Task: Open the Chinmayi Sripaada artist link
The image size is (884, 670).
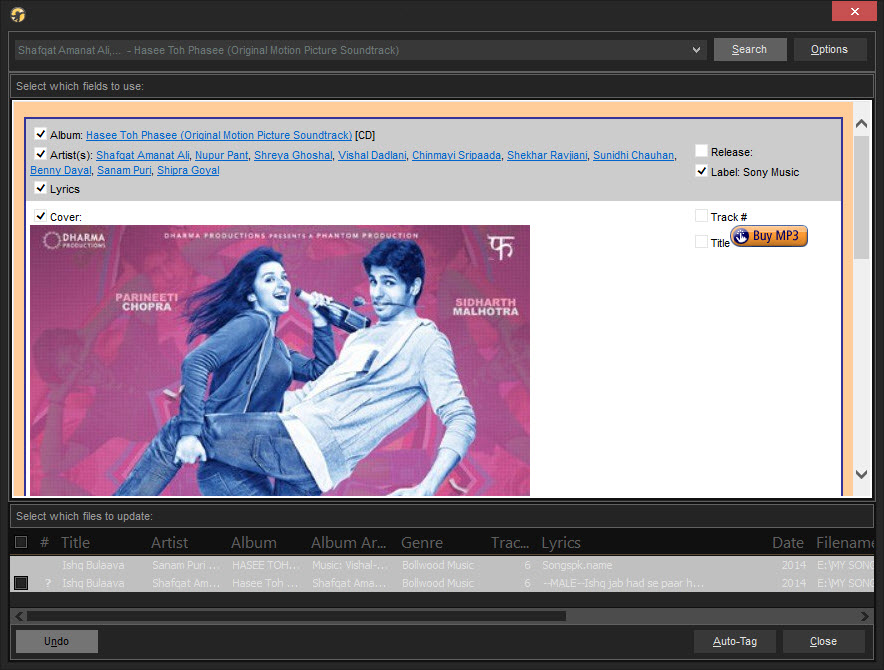Action: point(457,155)
